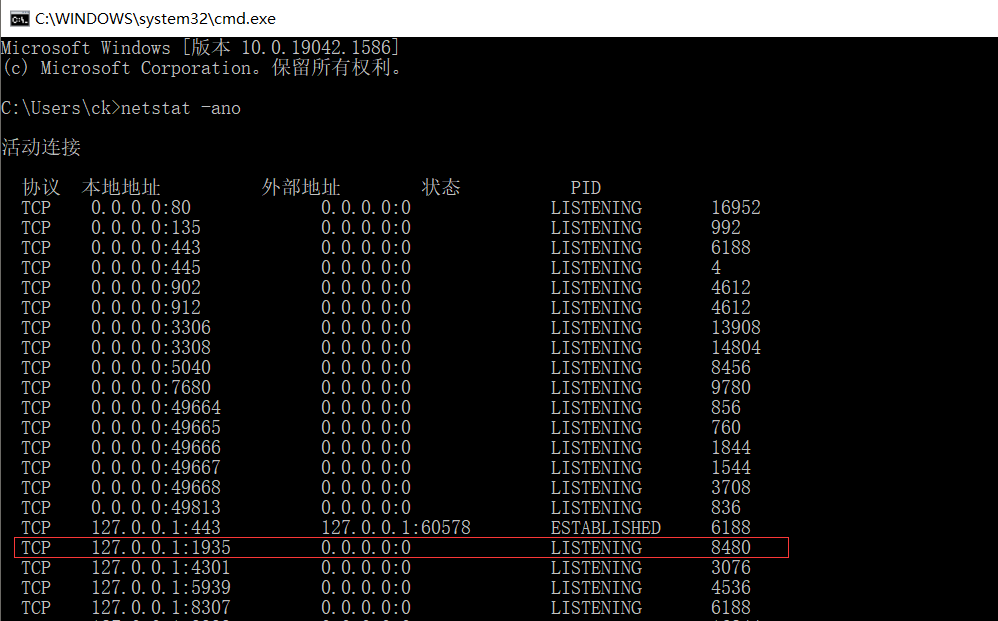Viewport: 998px width, 621px height.
Task: Click the window title C:\WINDOWS\system32\cmd.exe
Action: (x=155, y=18)
